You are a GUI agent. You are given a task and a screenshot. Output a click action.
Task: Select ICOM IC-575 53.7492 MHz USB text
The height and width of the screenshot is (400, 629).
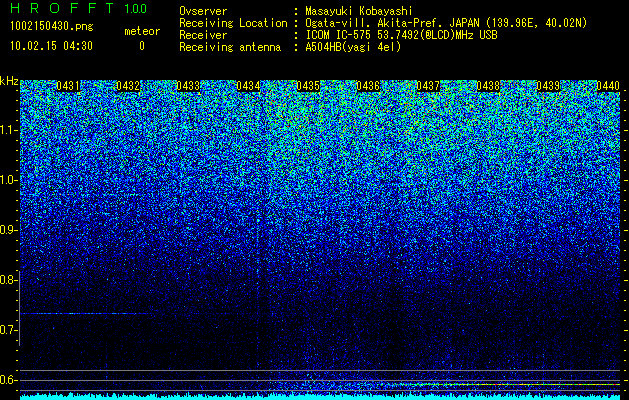(402, 35)
